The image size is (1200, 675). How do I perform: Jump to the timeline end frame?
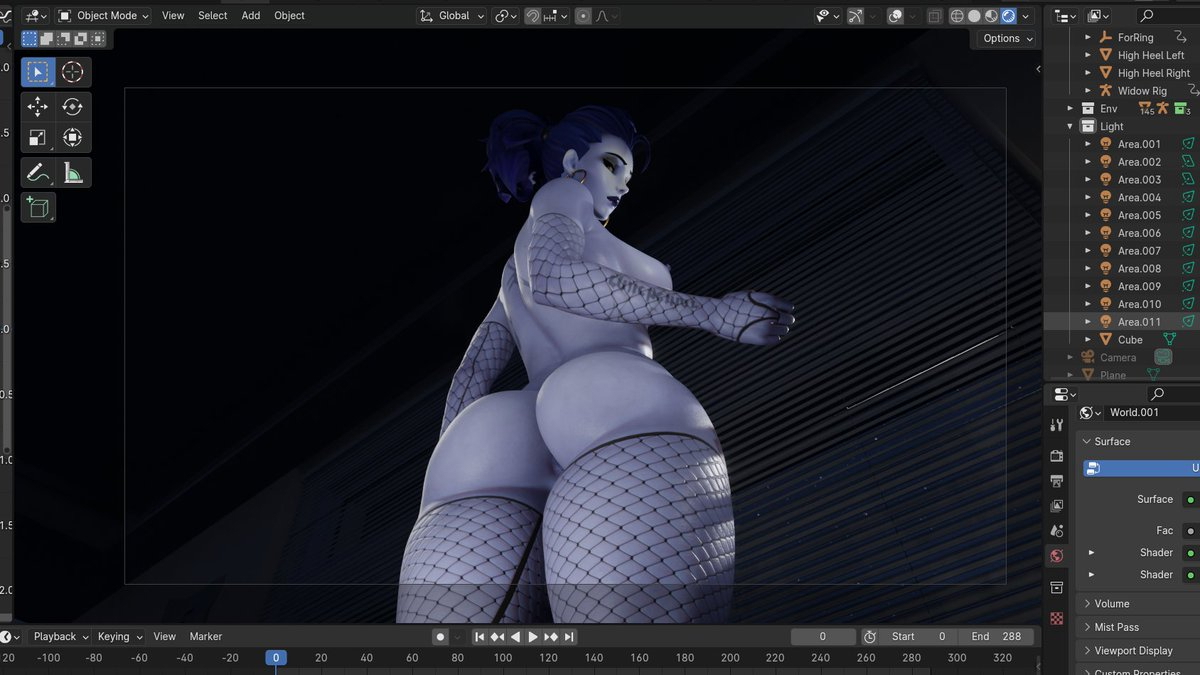pyautogui.click(x=569, y=637)
